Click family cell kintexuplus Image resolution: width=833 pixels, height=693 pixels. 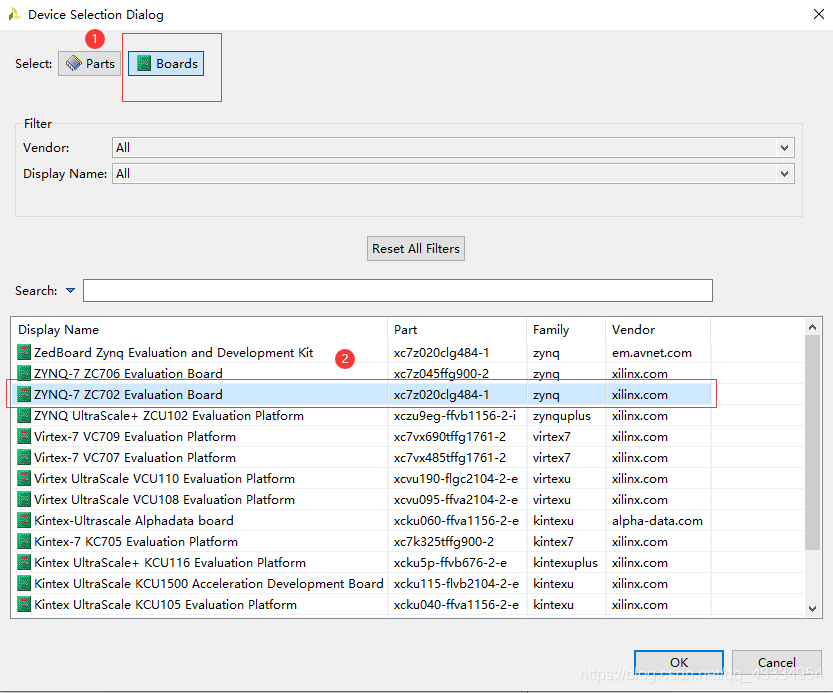pyautogui.click(x=565, y=562)
